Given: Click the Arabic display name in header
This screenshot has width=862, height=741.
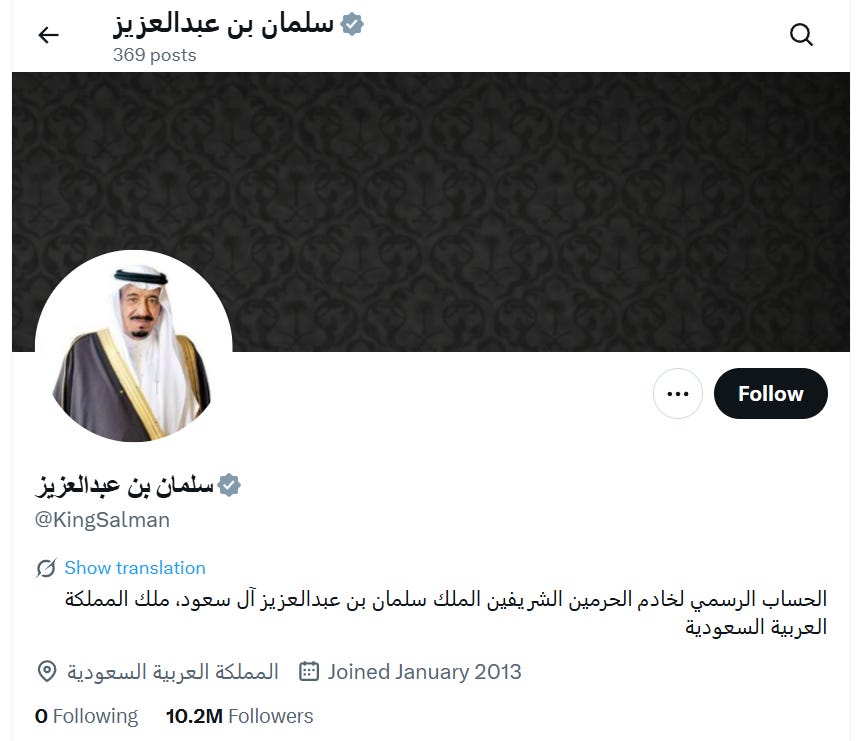Looking at the screenshot, I should (223, 25).
